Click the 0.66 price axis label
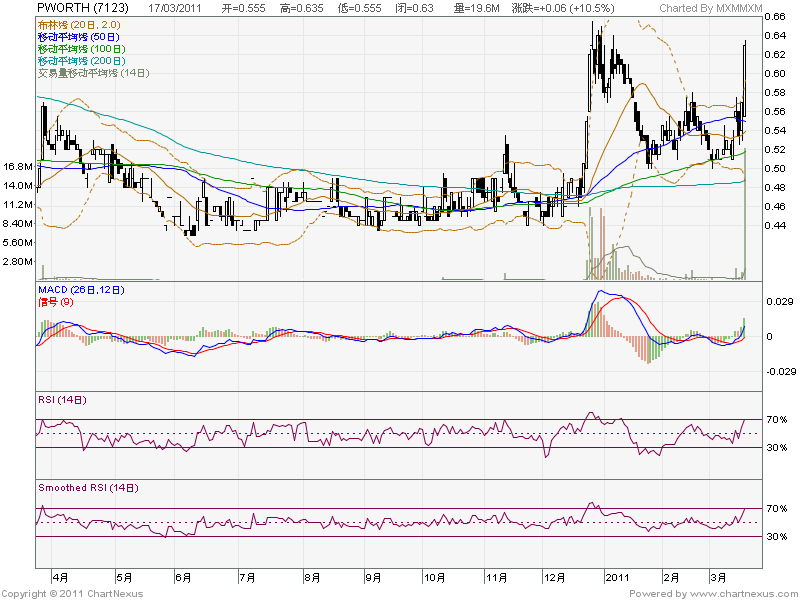Viewport: 800px width, 600px height. point(773,17)
